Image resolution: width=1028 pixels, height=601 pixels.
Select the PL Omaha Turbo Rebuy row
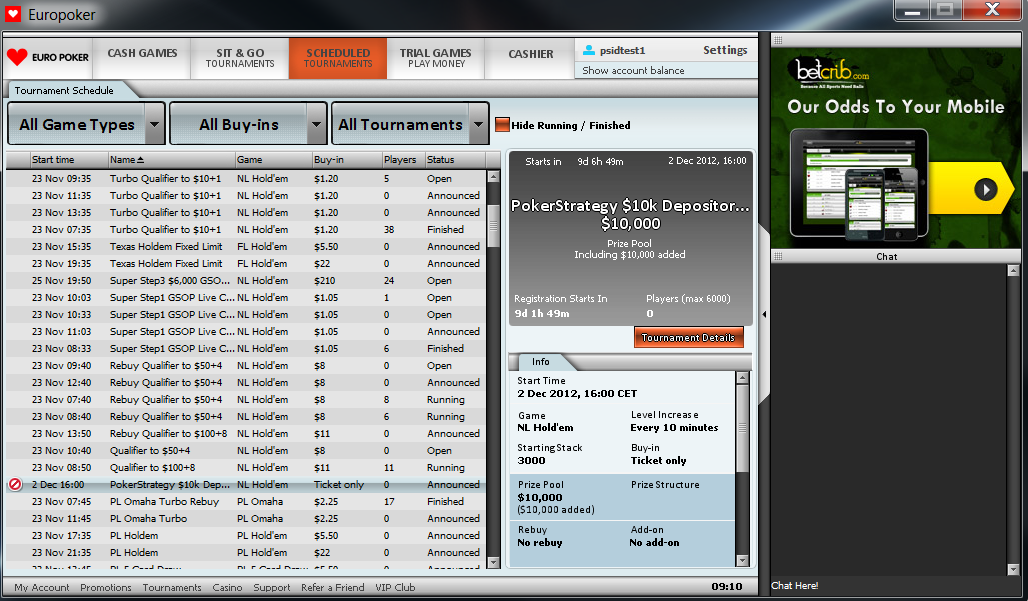point(246,501)
